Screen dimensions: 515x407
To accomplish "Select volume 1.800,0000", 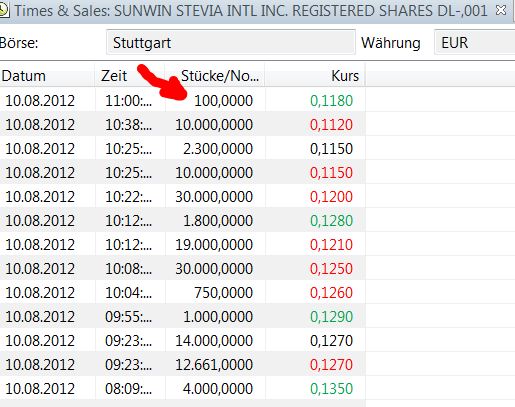I will [218, 221].
